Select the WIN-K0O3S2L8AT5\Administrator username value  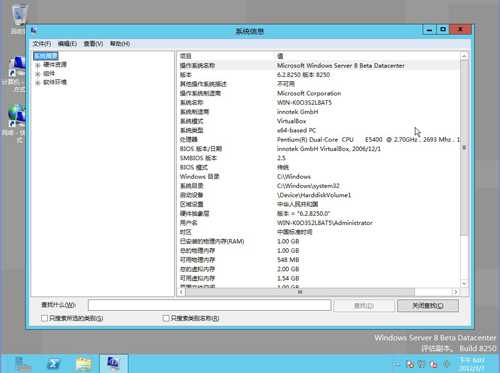pos(325,223)
